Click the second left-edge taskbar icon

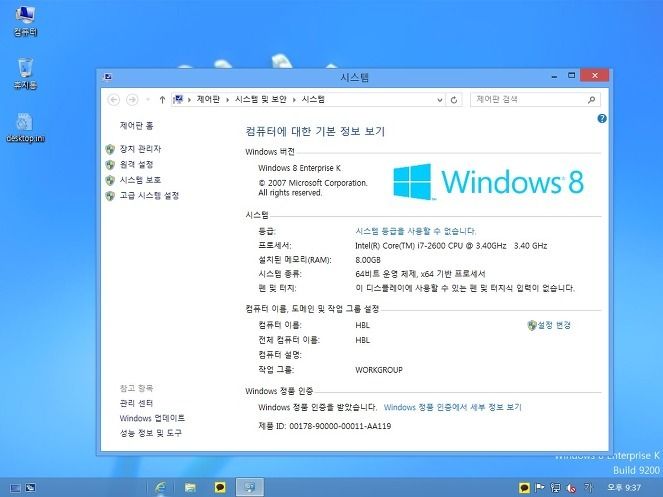click(x=30, y=488)
